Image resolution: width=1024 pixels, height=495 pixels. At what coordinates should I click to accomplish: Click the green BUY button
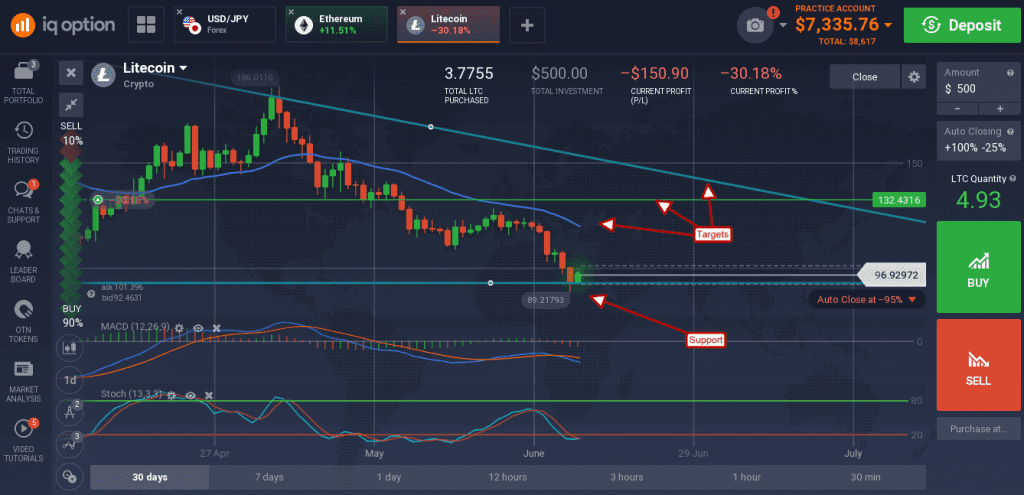pyautogui.click(x=978, y=267)
